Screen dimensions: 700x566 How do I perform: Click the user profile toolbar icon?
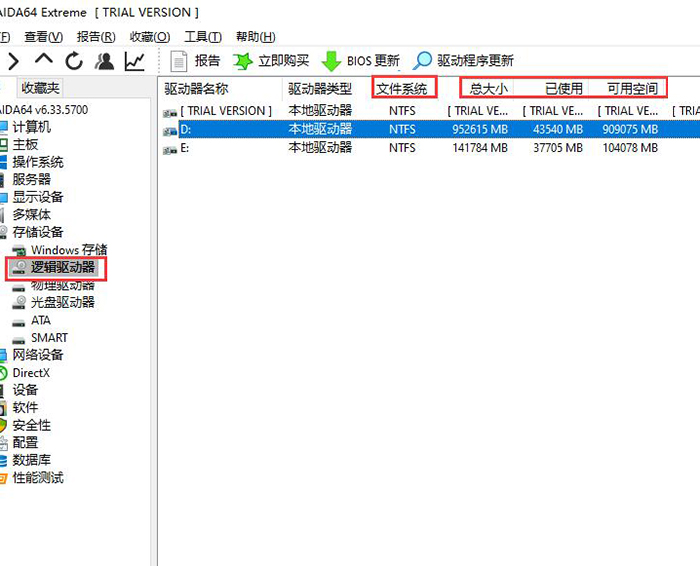click(x=104, y=61)
